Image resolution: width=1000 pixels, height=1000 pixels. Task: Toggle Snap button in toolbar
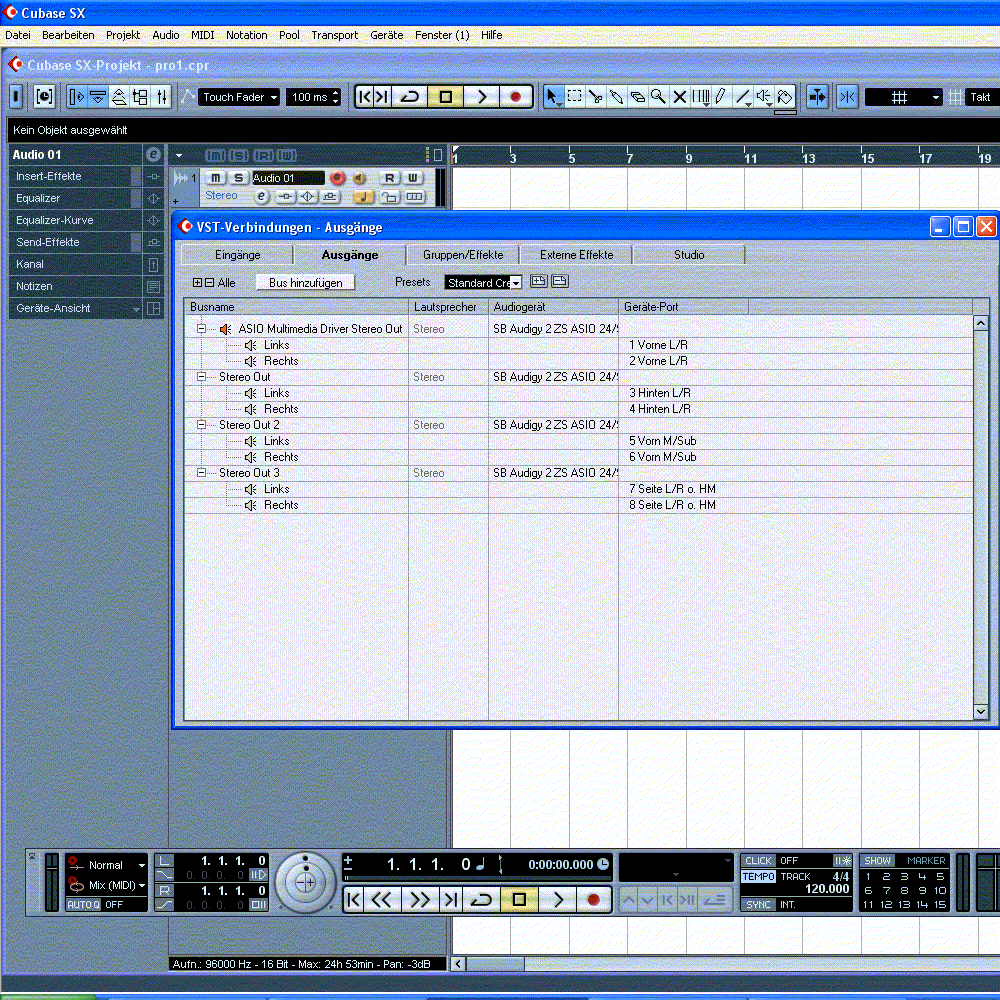pyautogui.click(x=847, y=97)
